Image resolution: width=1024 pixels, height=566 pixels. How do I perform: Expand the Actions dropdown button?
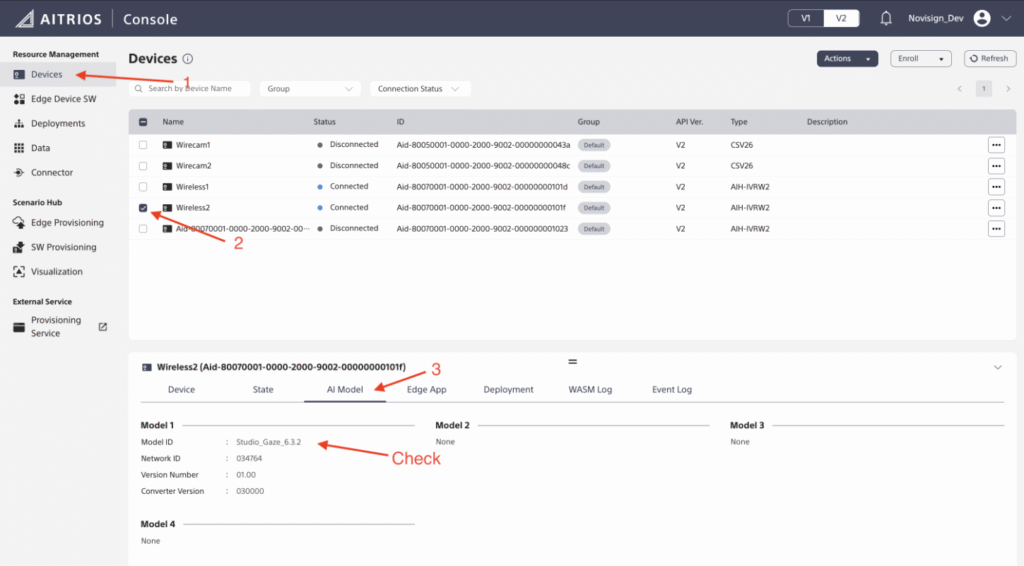coord(847,59)
